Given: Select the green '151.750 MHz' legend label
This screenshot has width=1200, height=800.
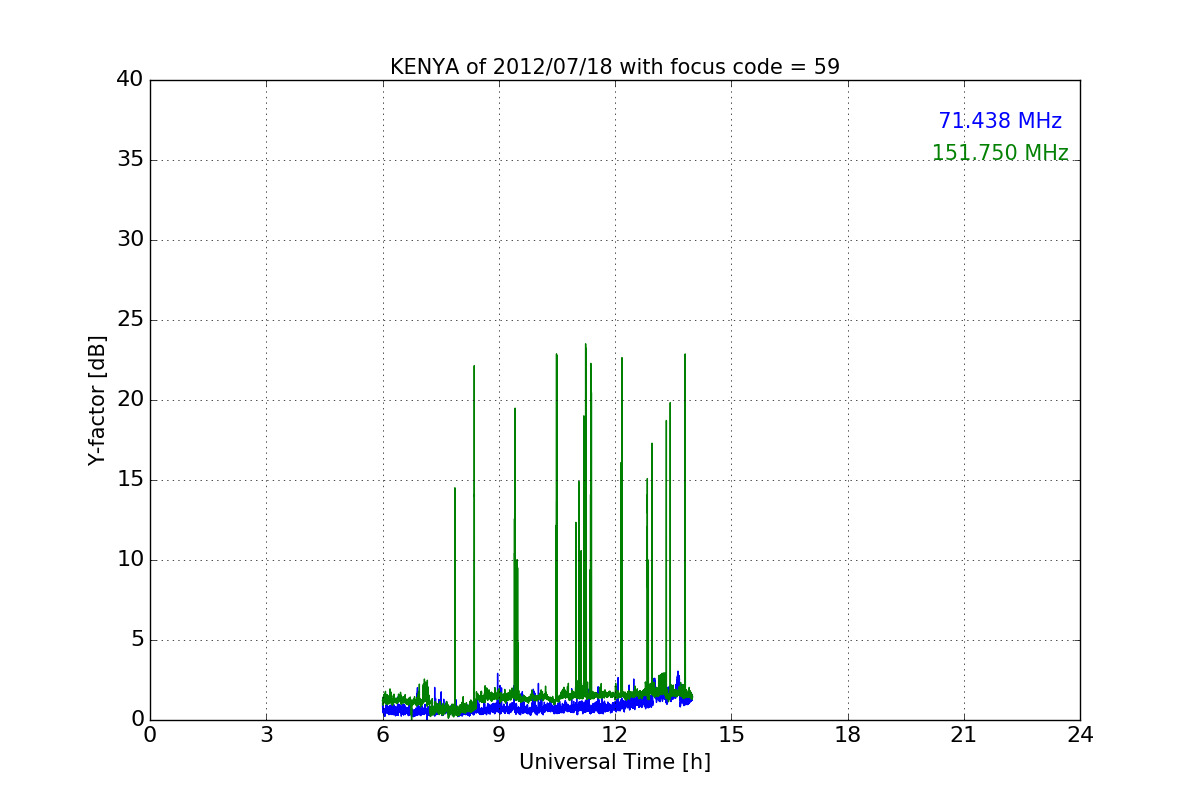Looking at the screenshot, I should pyautogui.click(x=1000, y=153).
